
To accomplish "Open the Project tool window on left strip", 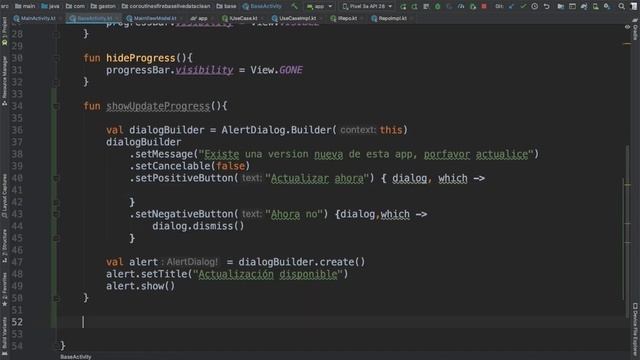I will pos(4,31).
